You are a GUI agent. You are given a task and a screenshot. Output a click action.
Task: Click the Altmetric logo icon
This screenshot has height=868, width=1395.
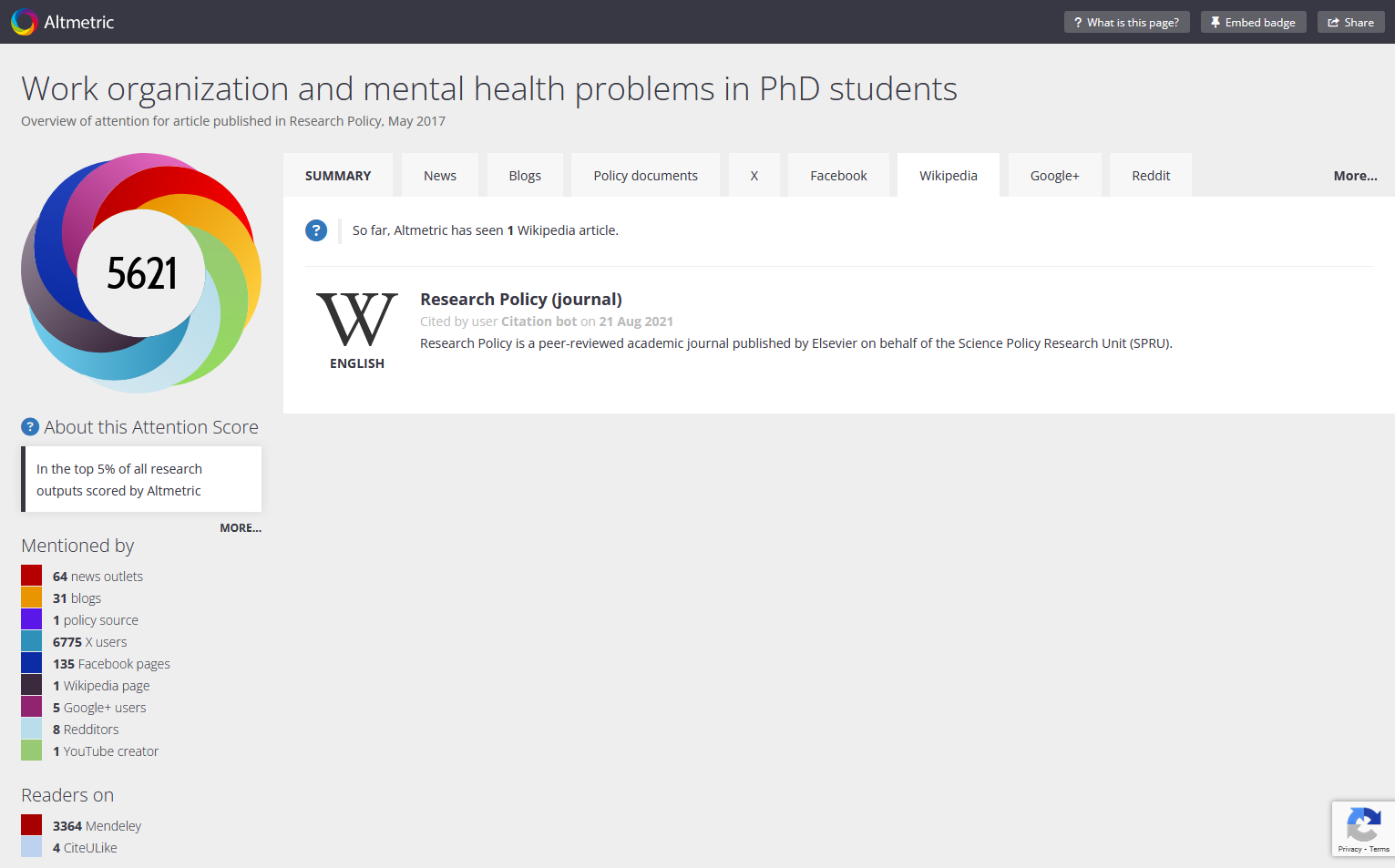click(25, 22)
